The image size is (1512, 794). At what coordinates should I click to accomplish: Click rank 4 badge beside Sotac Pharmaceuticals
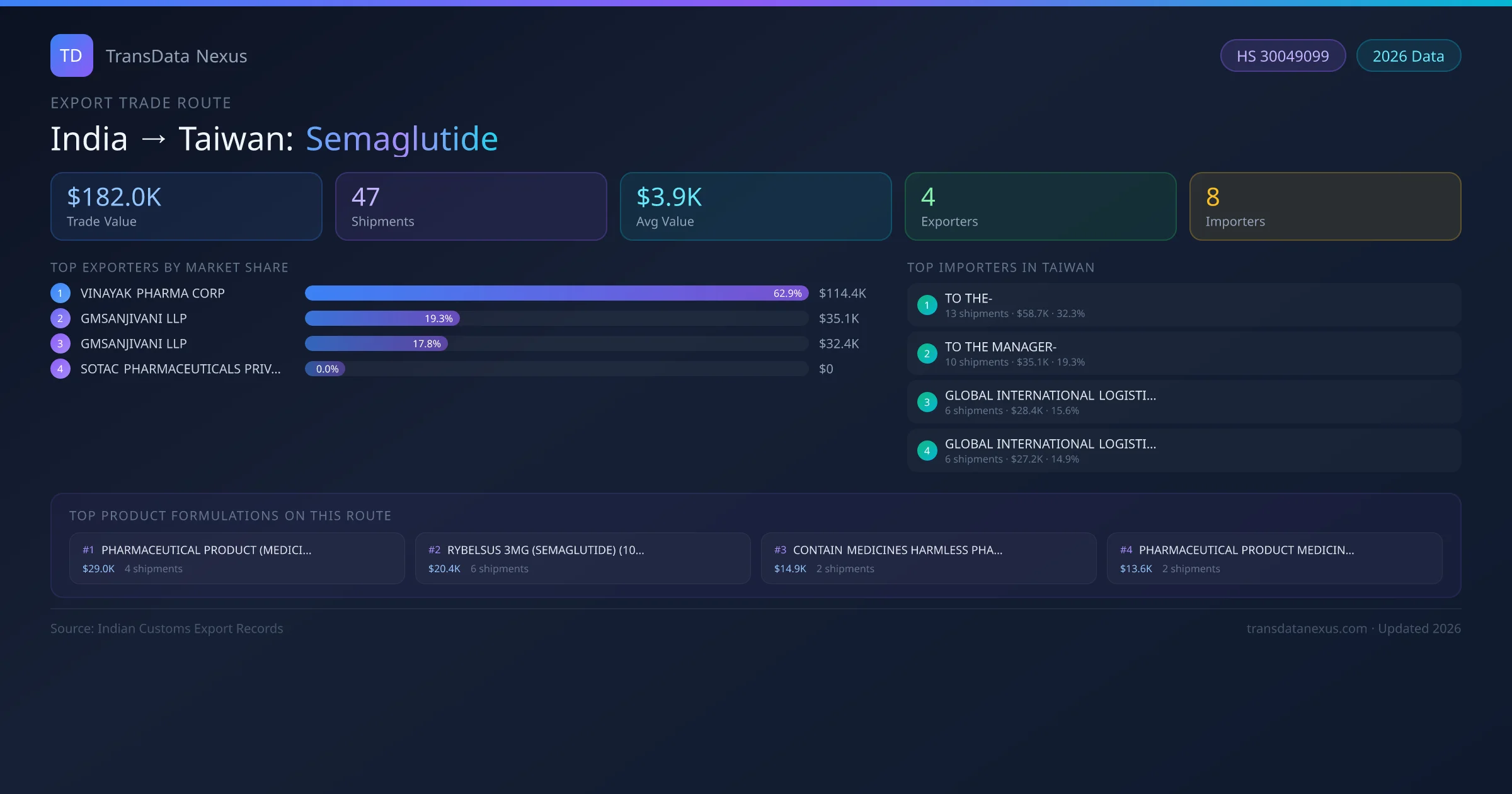pyautogui.click(x=60, y=369)
